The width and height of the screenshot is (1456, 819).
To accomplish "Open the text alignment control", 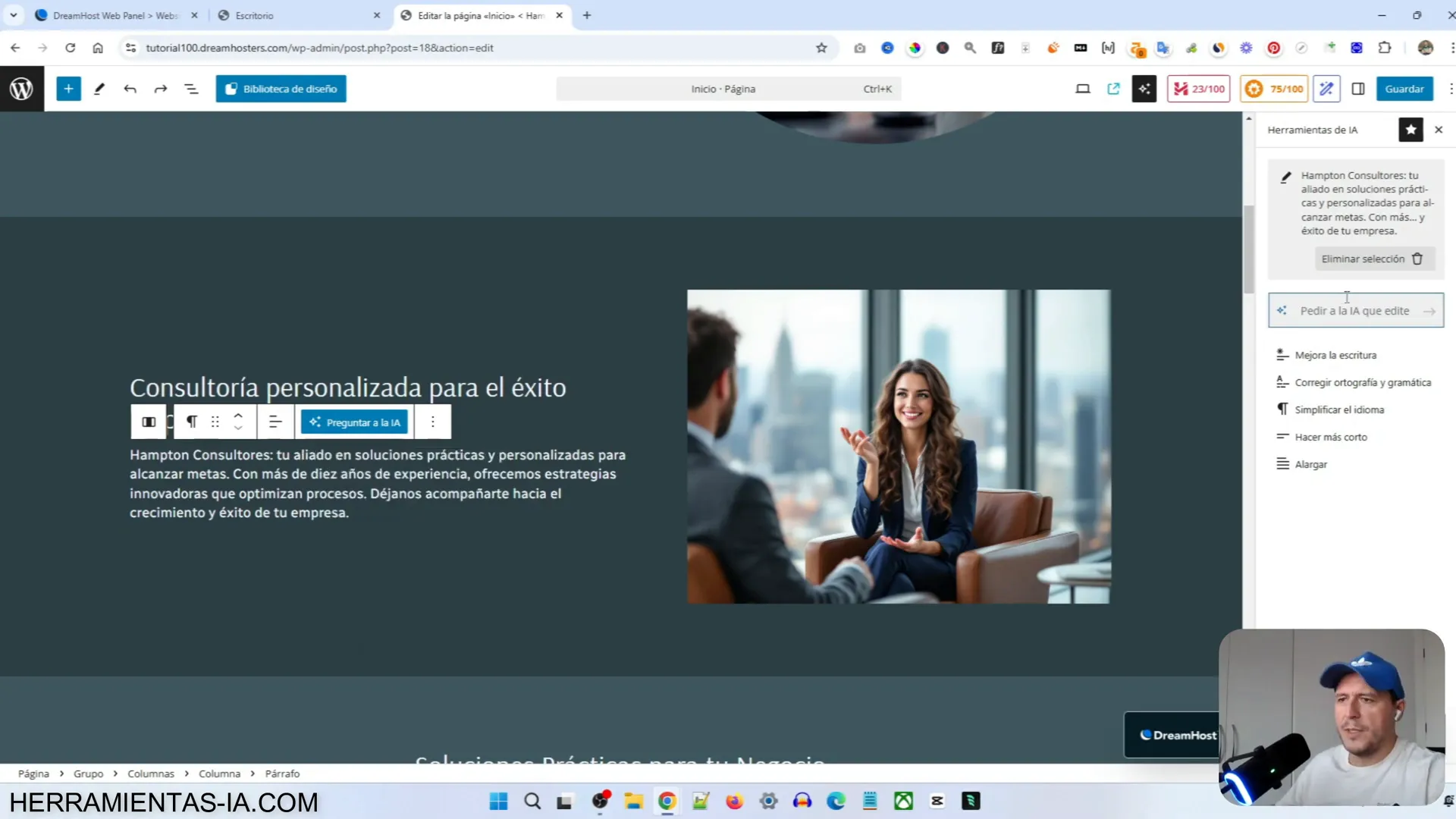I will coord(275,422).
